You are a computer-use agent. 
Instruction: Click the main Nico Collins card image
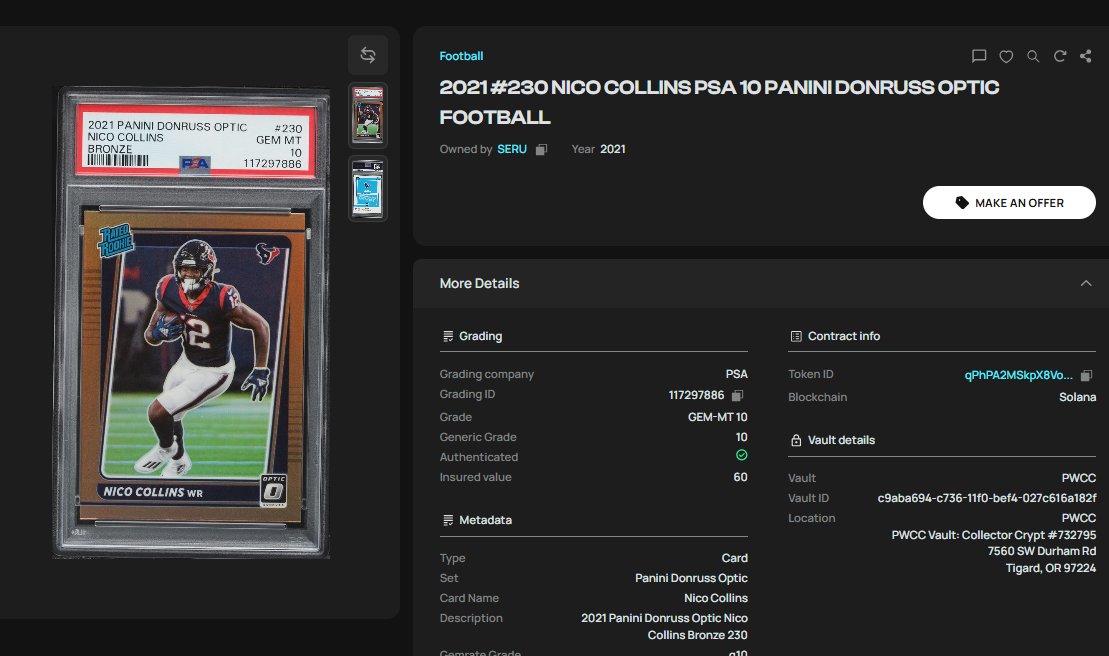192,322
